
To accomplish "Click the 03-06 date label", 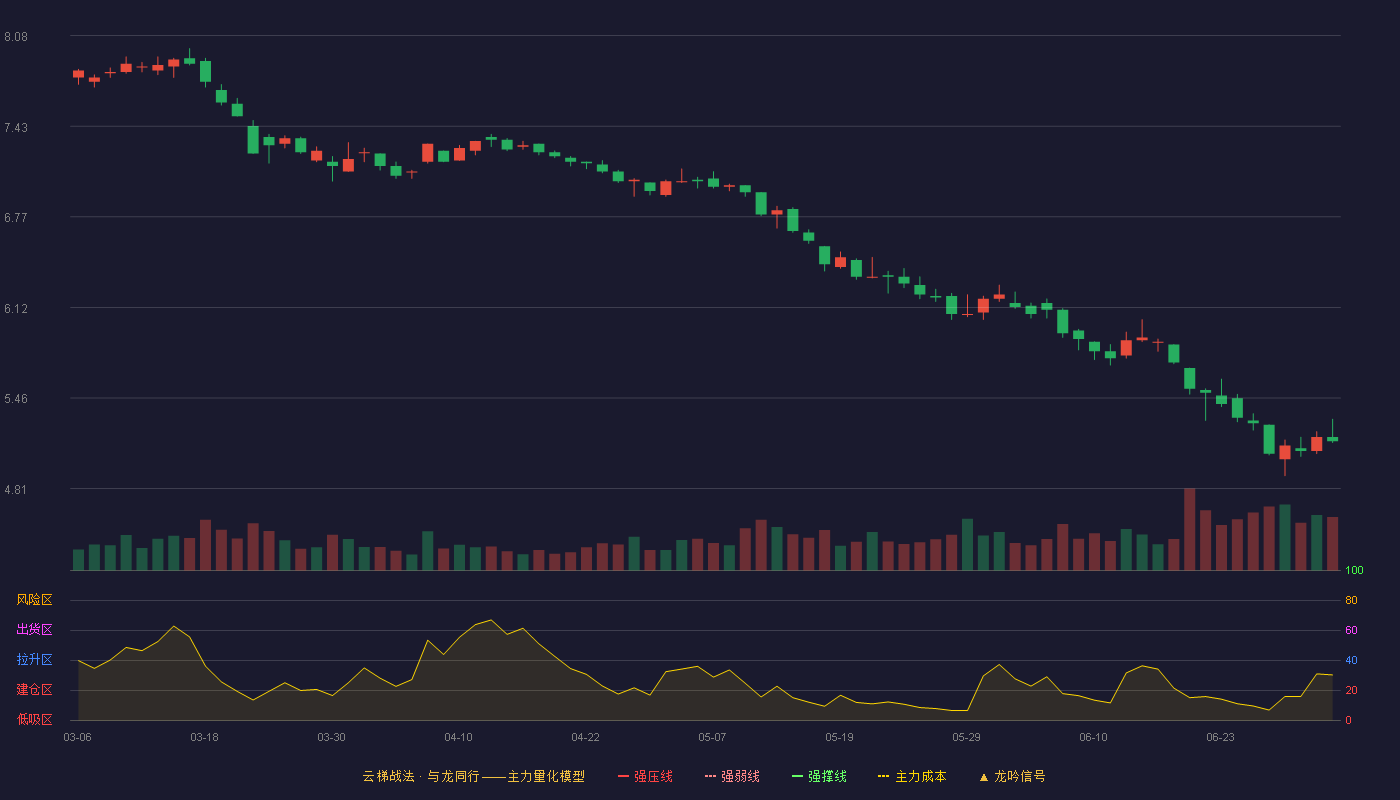I will [x=78, y=737].
